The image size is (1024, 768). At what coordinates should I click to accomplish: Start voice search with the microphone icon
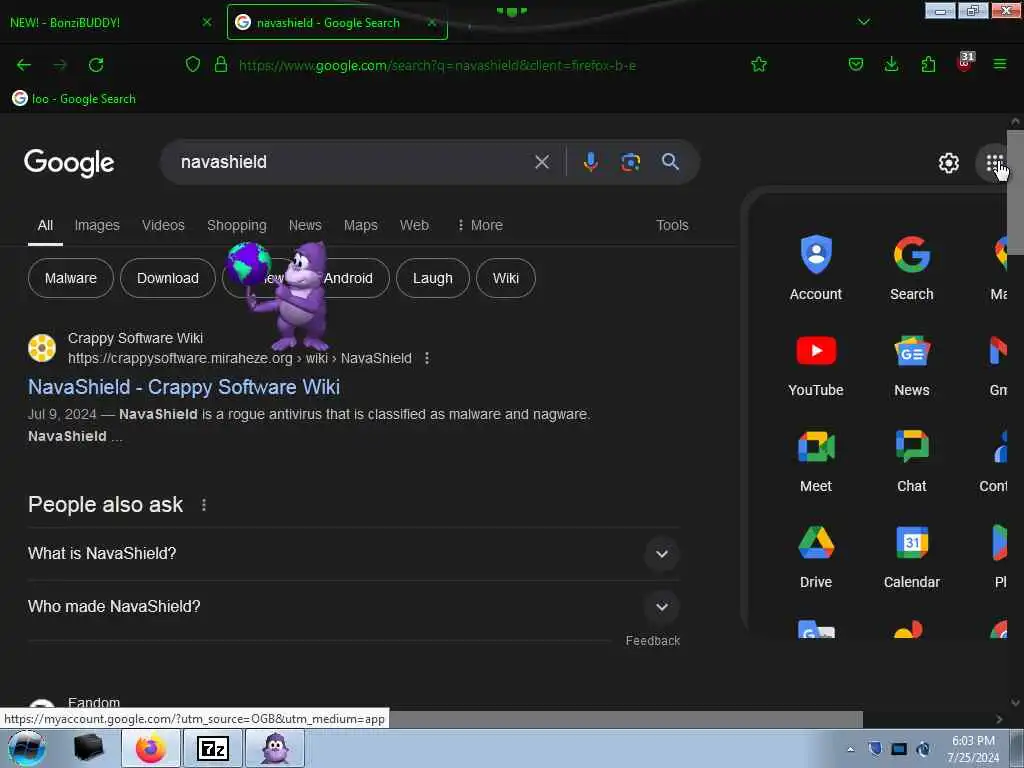pyautogui.click(x=590, y=162)
